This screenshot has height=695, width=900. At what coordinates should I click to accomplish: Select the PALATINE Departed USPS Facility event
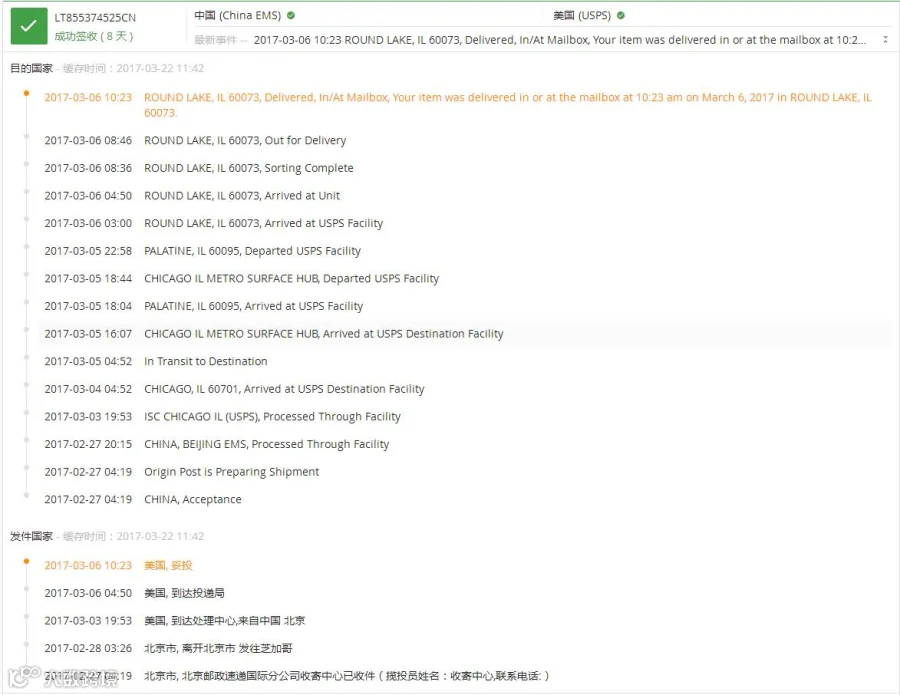pyautogui.click(x=203, y=251)
